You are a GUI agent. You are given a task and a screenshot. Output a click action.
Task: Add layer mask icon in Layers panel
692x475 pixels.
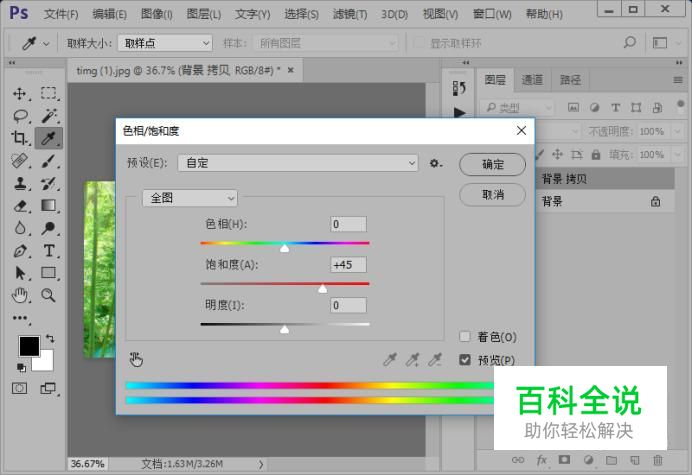click(564, 460)
